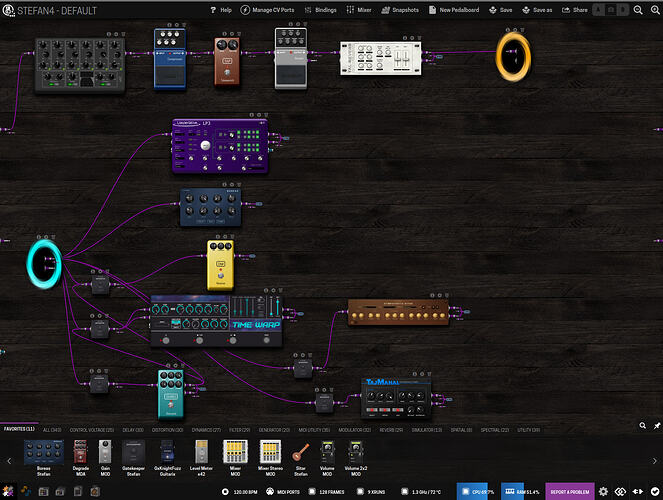663x500 pixels.
Task: Open Manage CV Ports
Action: [267, 10]
